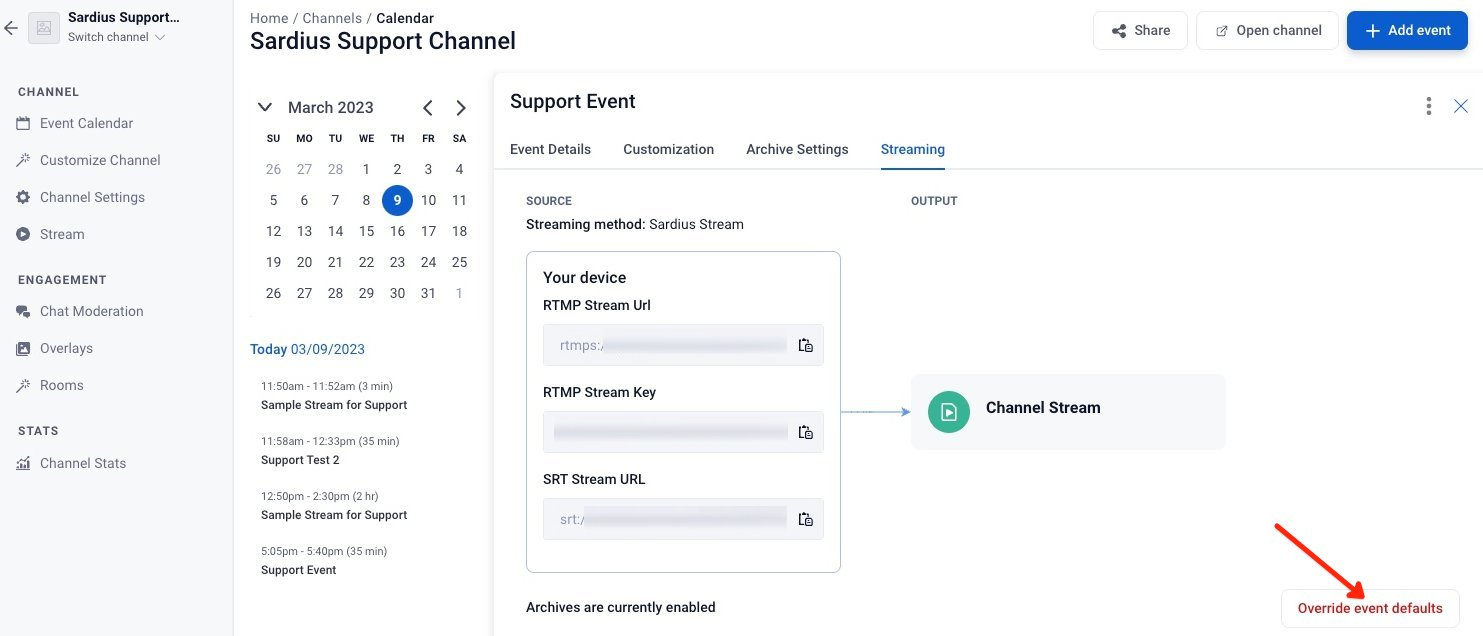Screen dimensions: 1483x636
Task: Open the Switch channel dropdown
Action: pos(116,37)
